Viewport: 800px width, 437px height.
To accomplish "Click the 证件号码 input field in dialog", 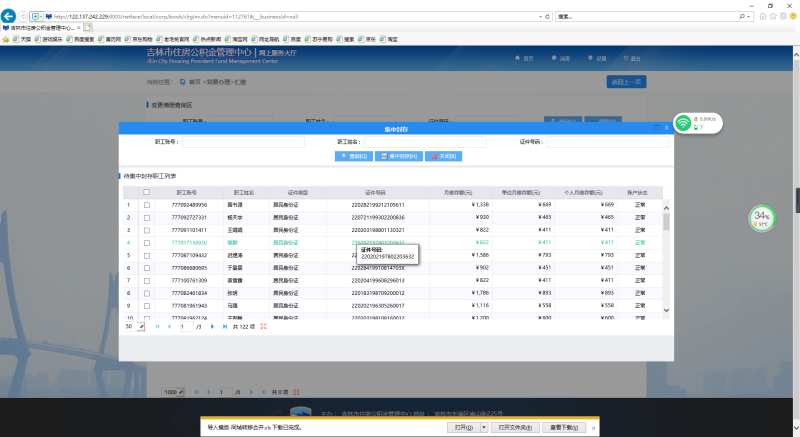I will pyautogui.click(x=607, y=142).
